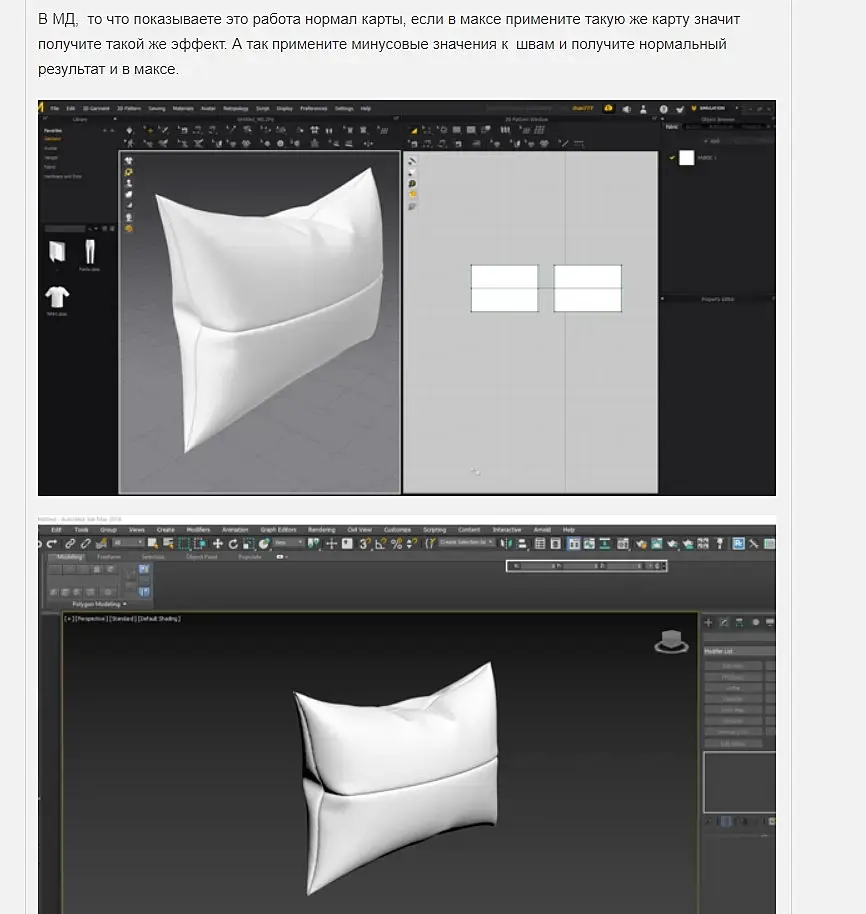866x914 pixels.
Task: Click the Simulation button in Marvelous Designer
Action: coord(708,108)
